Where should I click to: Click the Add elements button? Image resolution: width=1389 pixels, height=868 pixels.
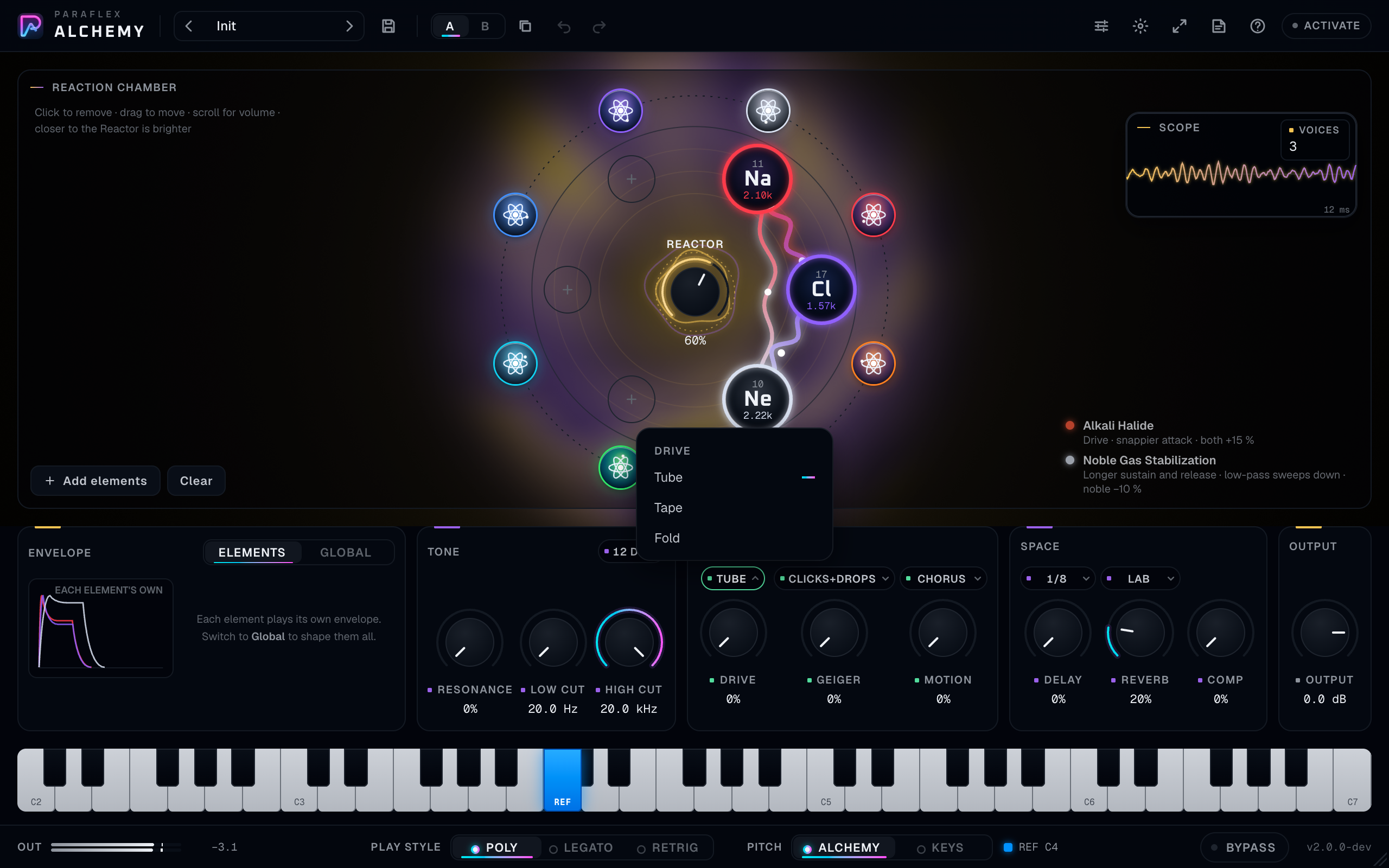click(95, 481)
